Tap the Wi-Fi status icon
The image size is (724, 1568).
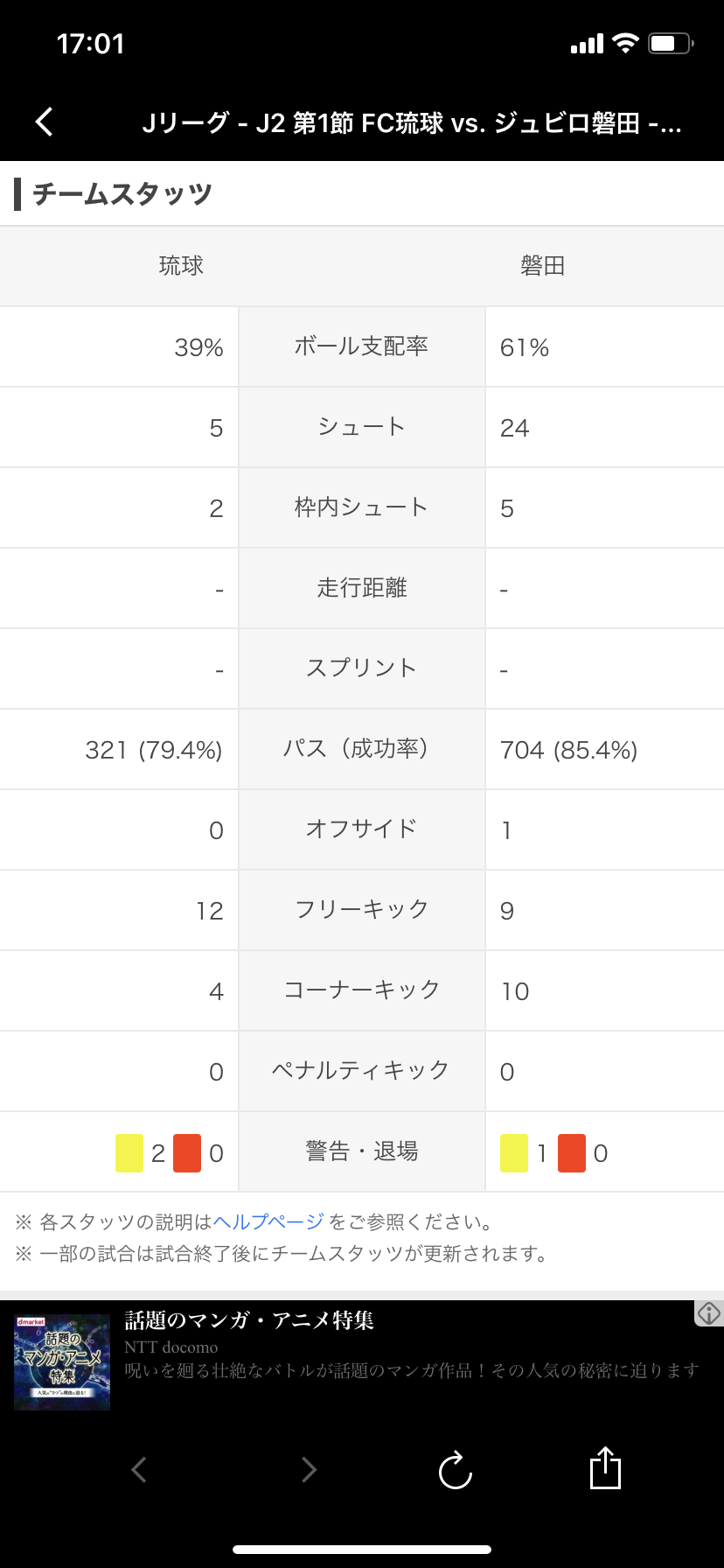click(x=626, y=44)
